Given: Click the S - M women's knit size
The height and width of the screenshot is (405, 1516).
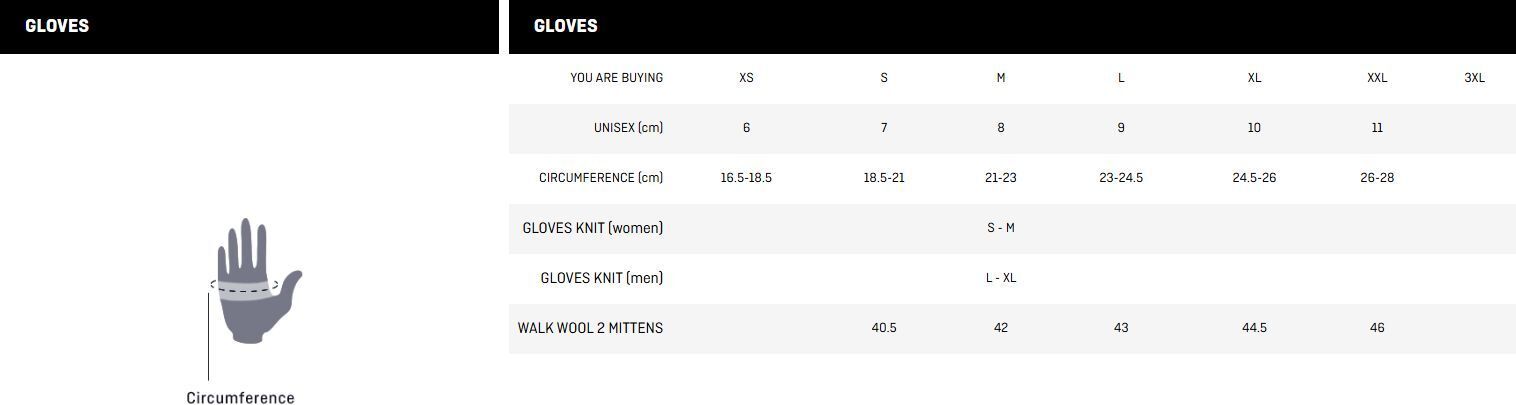Looking at the screenshot, I should click(1000, 228).
